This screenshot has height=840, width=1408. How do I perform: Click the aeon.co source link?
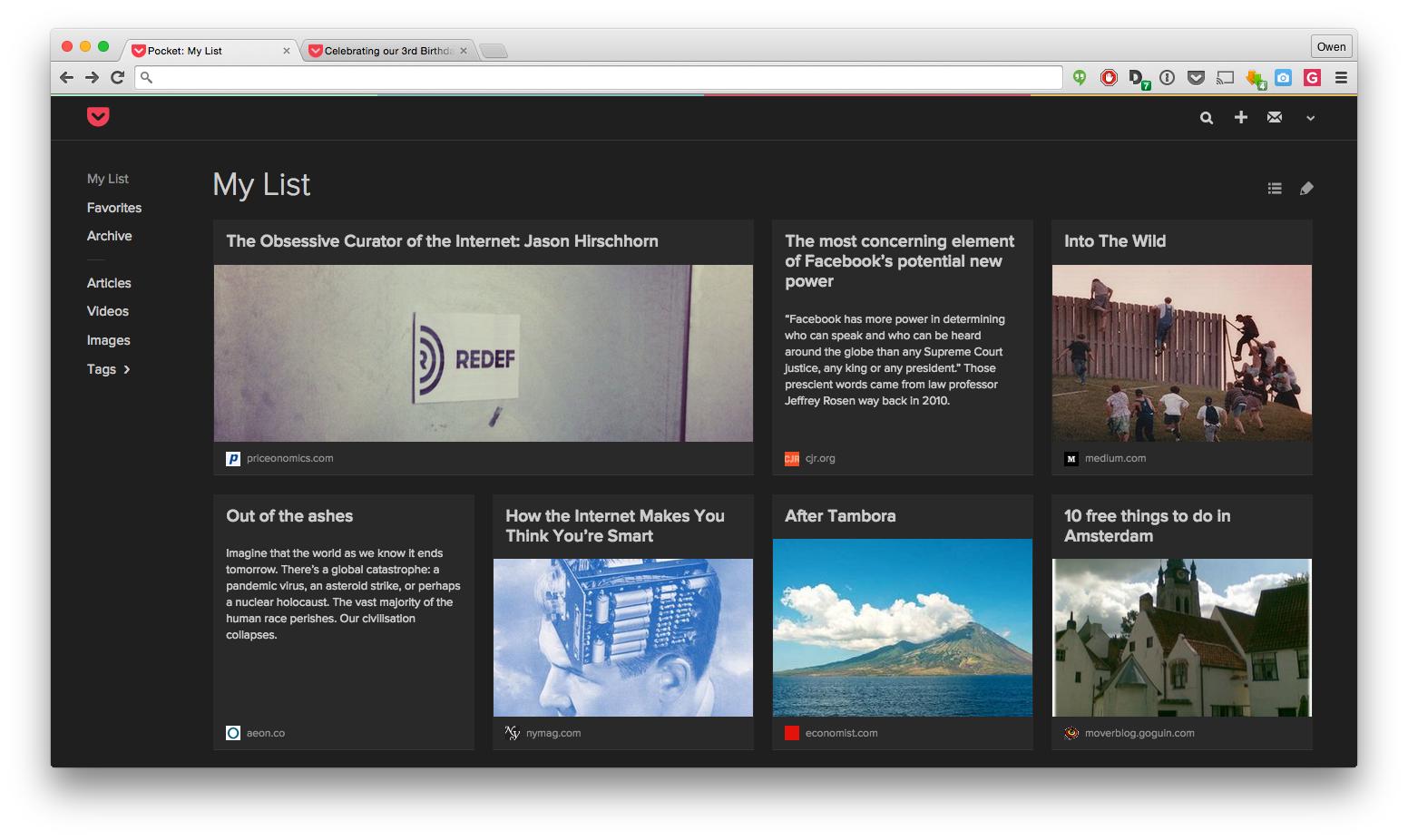pos(266,734)
